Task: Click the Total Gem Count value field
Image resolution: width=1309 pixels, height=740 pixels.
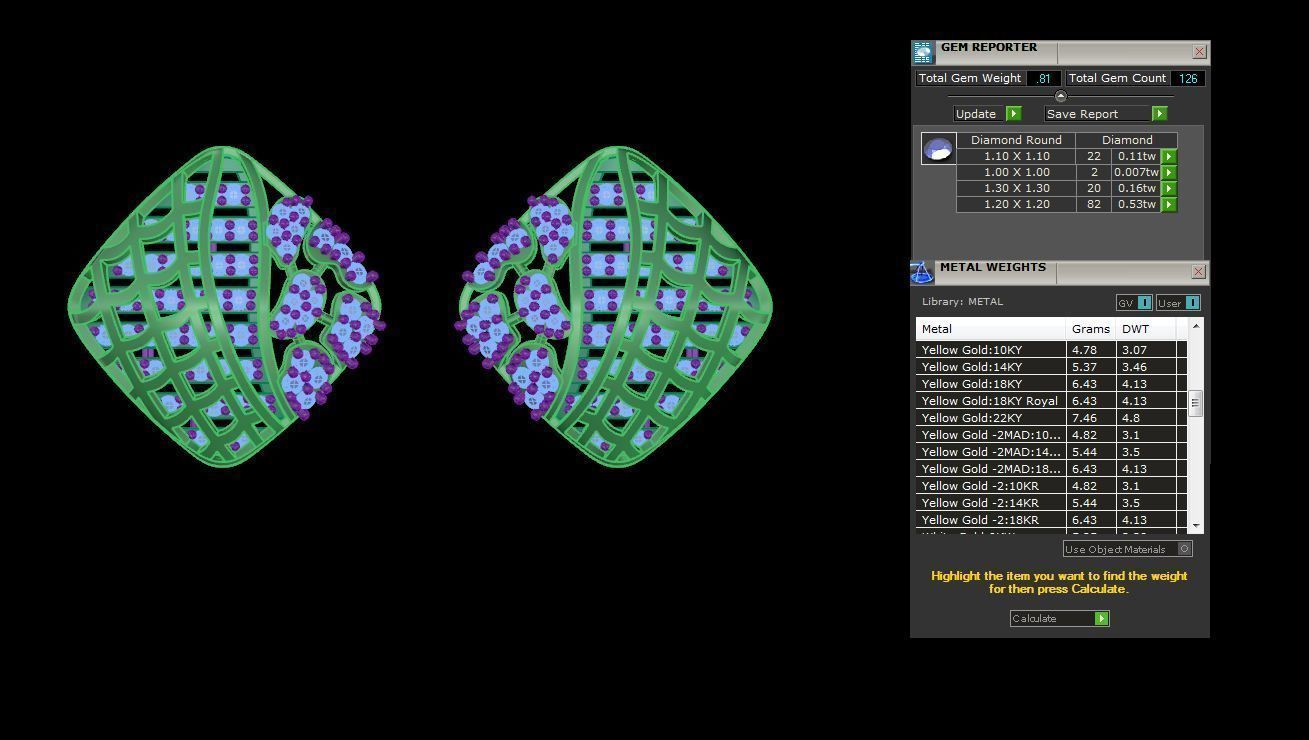Action: point(1188,78)
